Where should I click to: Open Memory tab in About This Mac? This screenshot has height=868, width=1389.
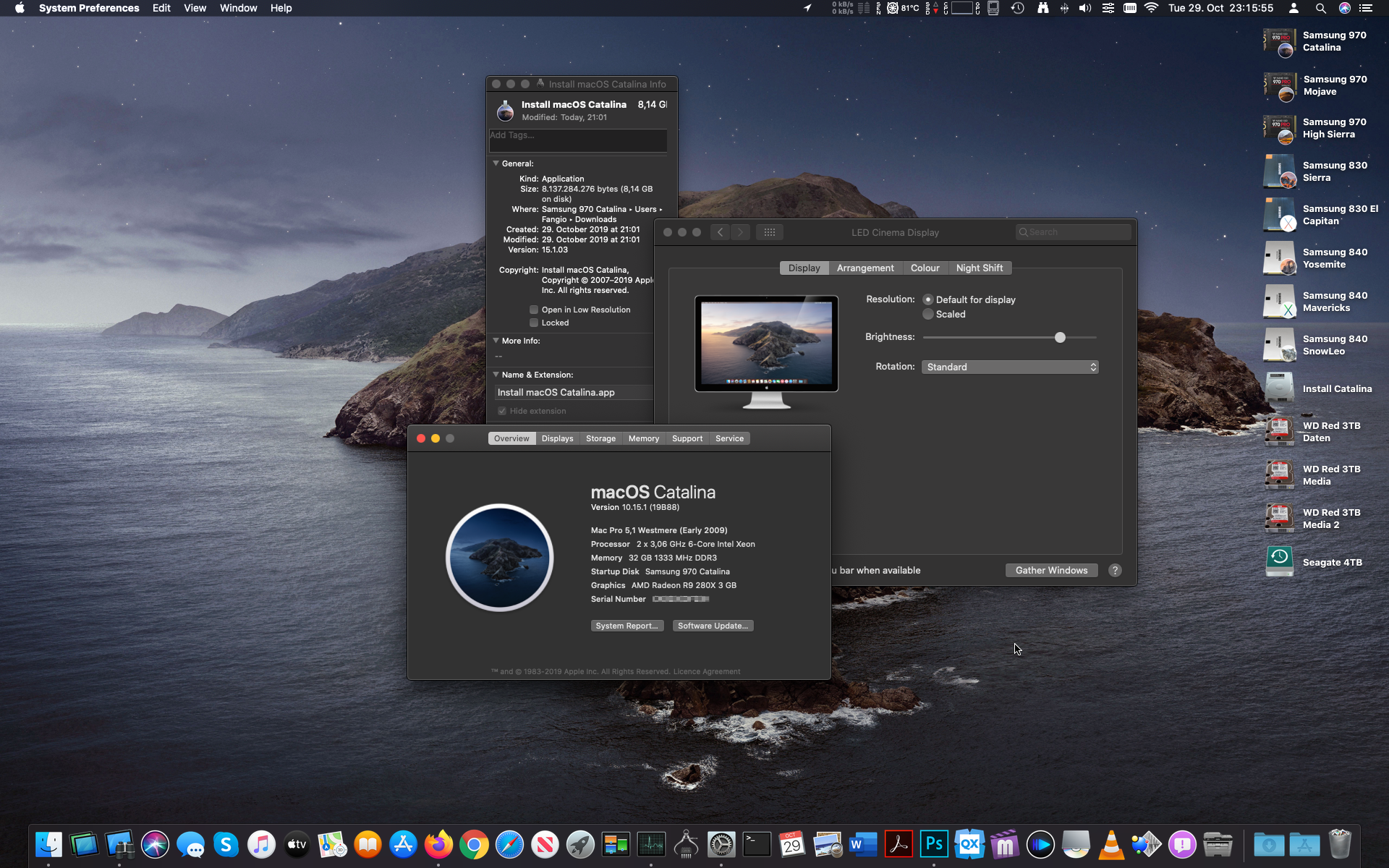pyautogui.click(x=644, y=438)
